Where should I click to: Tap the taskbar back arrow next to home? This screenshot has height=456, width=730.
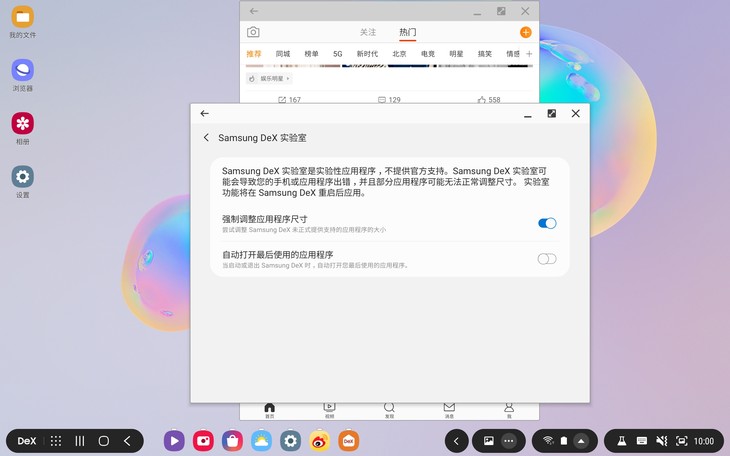pyautogui.click(x=127, y=441)
